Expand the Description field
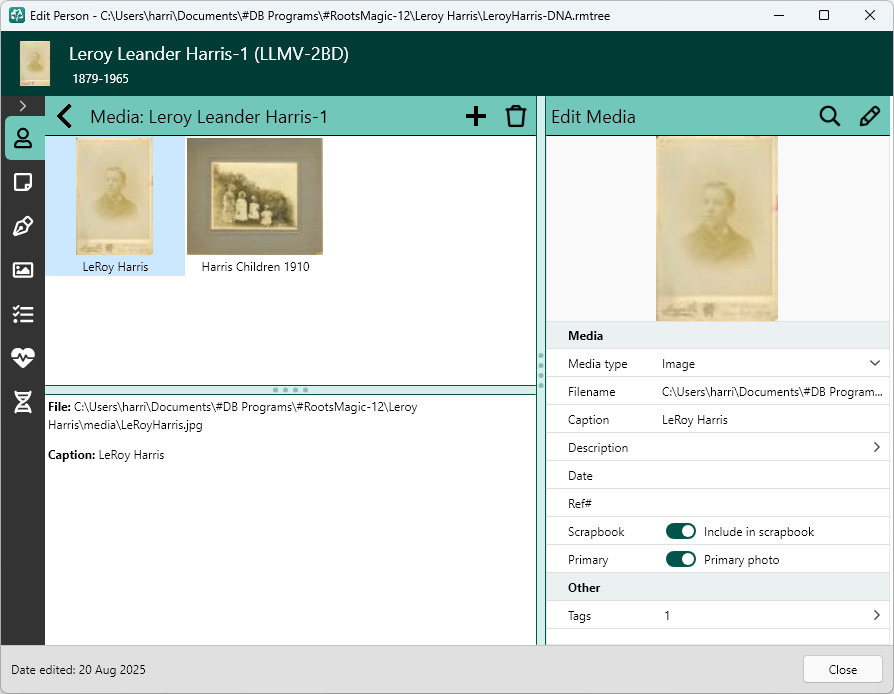The image size is (894, 694). point(876,447)
